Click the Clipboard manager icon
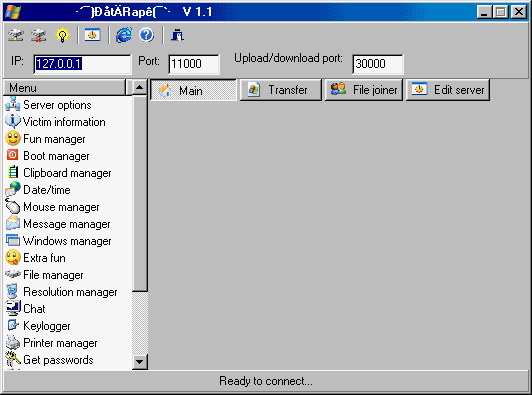 (13, 172)
